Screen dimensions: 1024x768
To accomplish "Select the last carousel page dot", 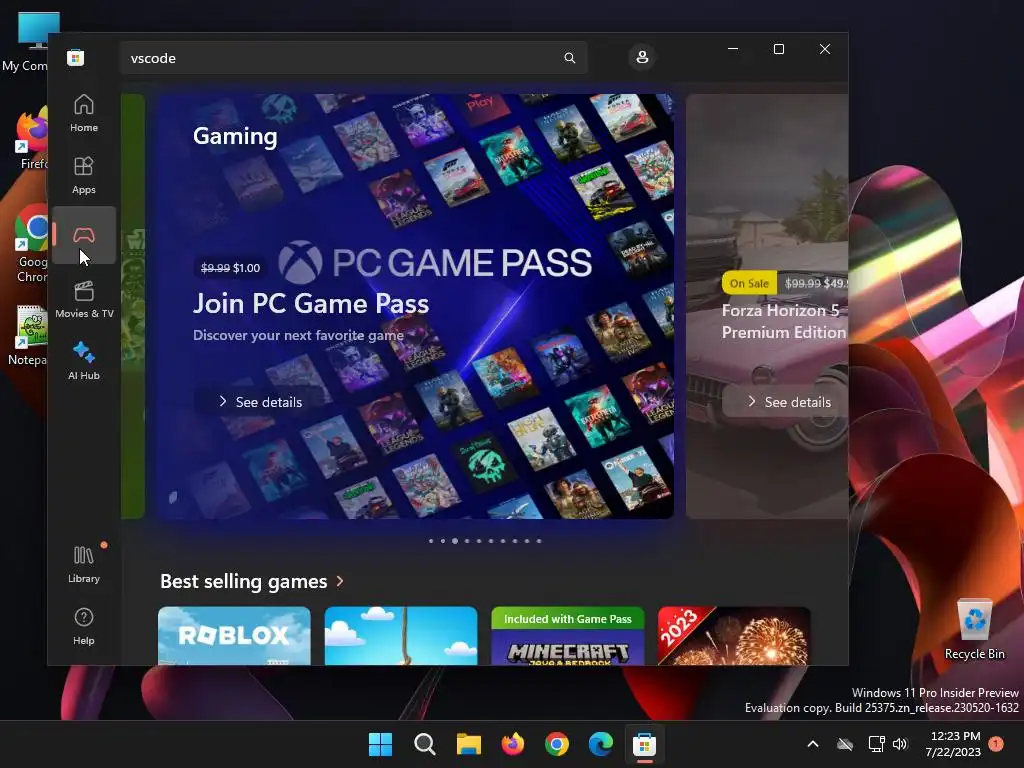I will tap(539, 541).
